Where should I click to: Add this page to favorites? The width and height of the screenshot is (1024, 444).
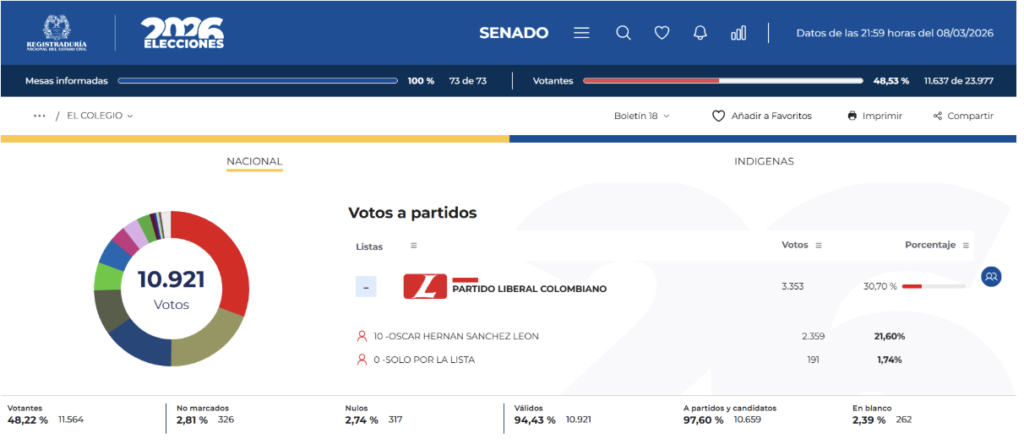pos(762,116)
